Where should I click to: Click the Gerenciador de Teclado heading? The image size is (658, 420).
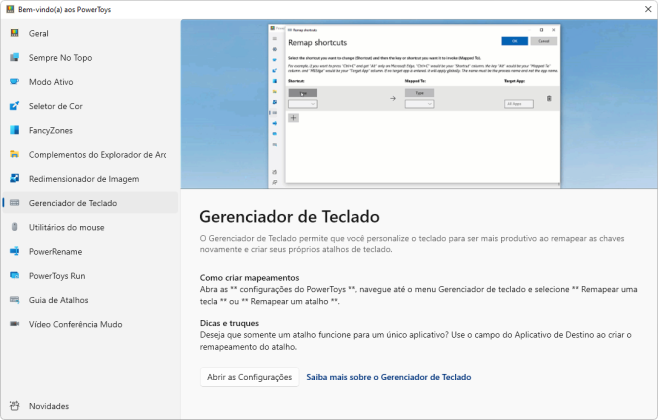289,217
